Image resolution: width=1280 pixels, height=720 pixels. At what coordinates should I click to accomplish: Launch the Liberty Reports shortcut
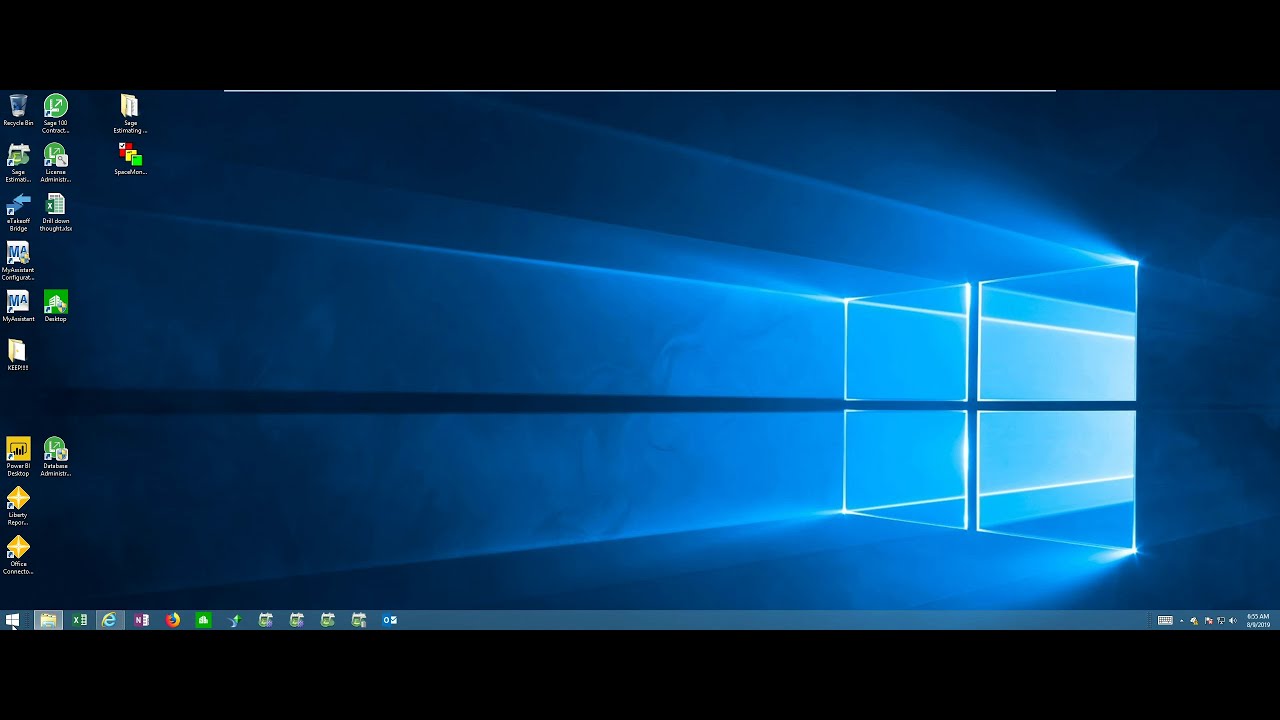[18, 505]
